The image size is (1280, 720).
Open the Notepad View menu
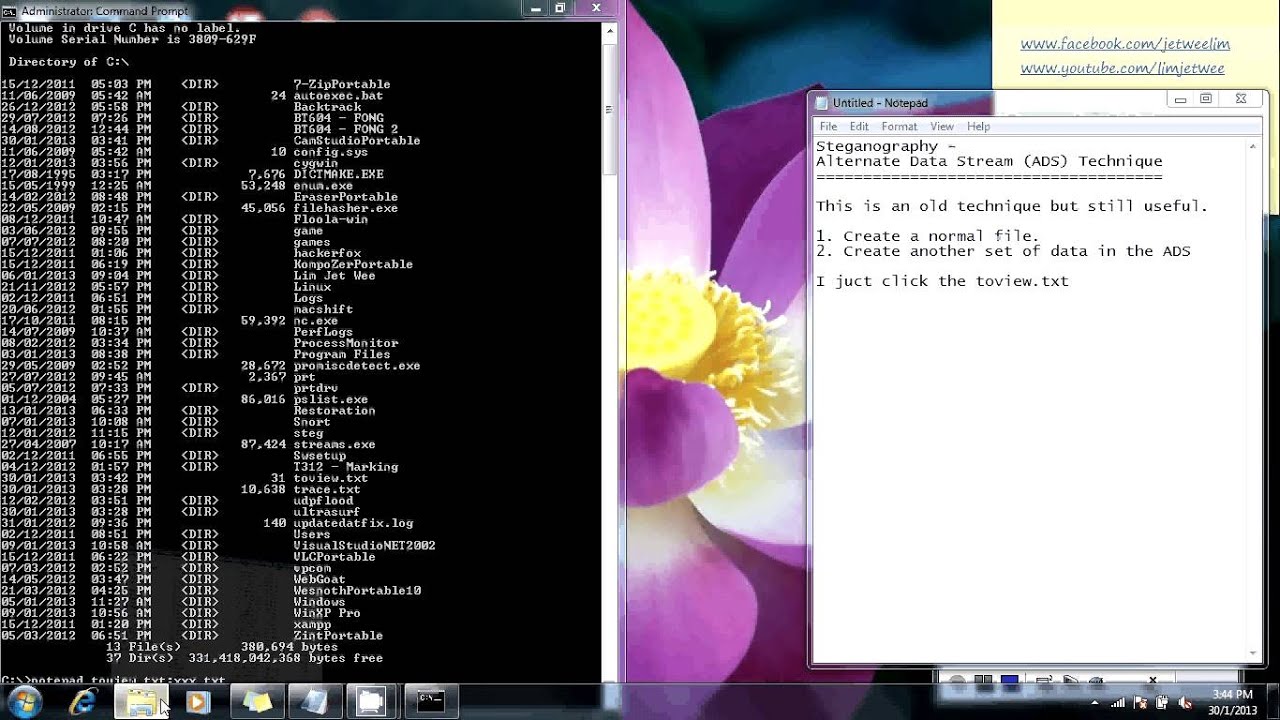point(942,127)
